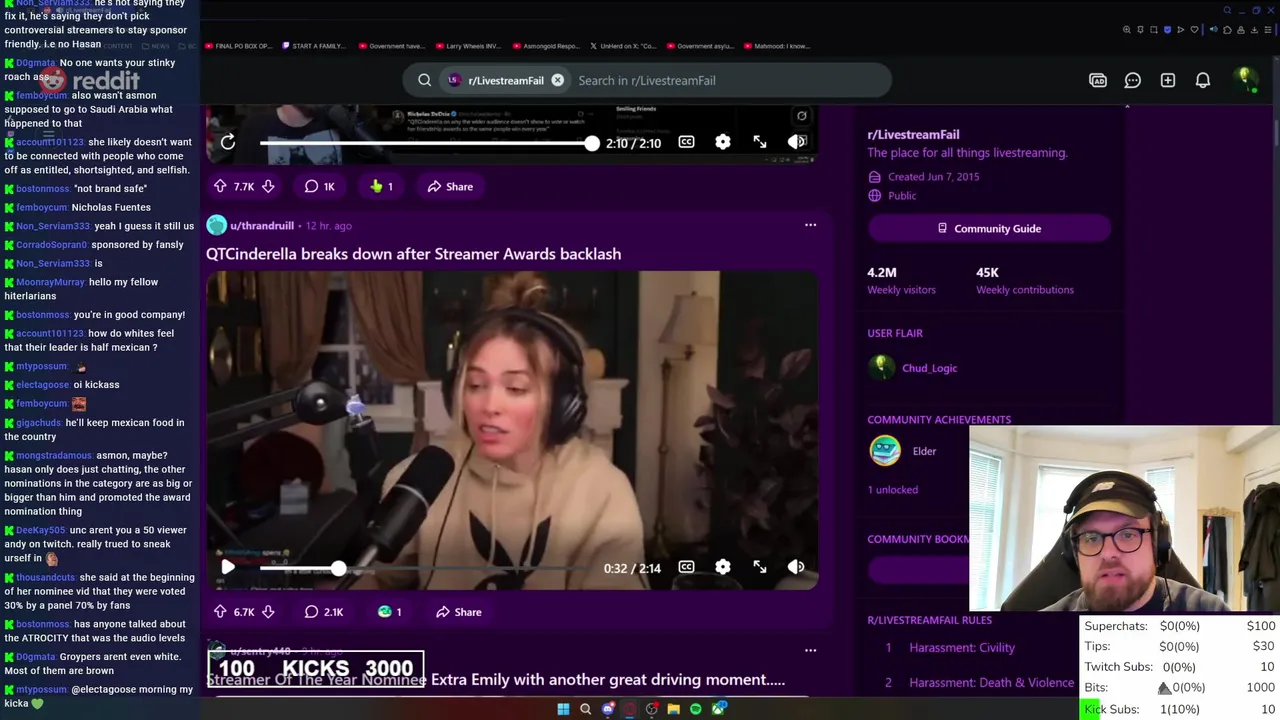Click the Chud_Logic user flair
Viewport: 1280px width, 720px height.
tap(929, 368)
